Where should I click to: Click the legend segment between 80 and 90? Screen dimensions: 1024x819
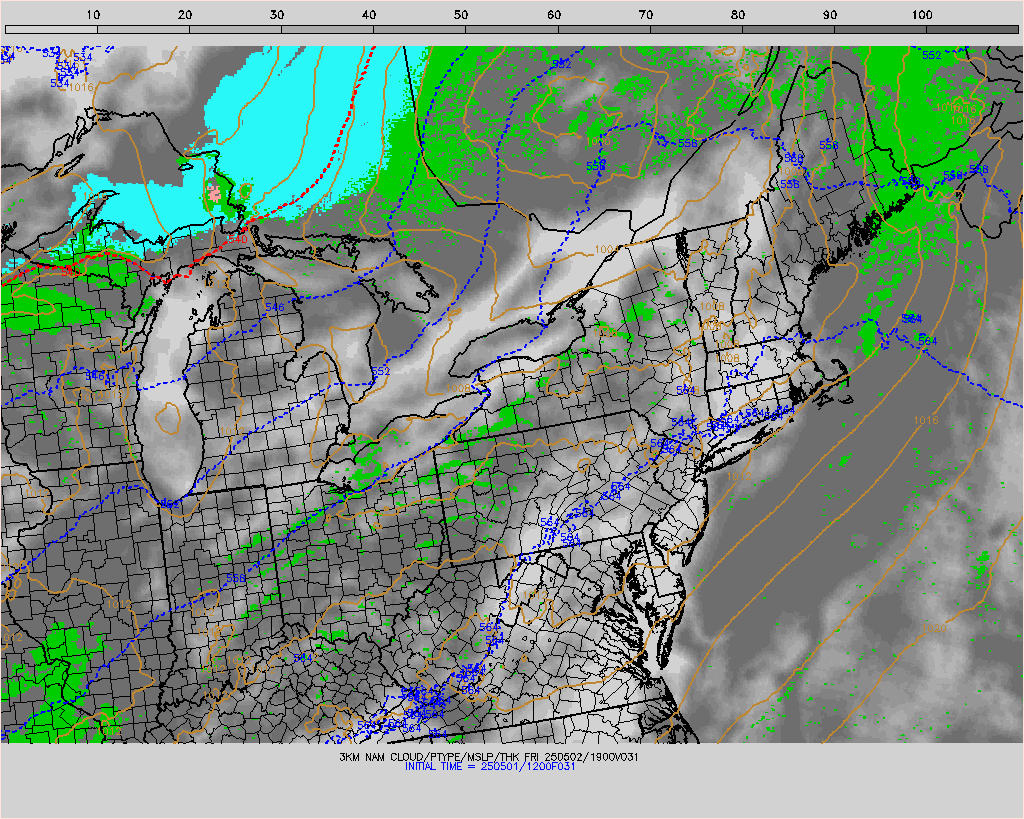point(788,29)
